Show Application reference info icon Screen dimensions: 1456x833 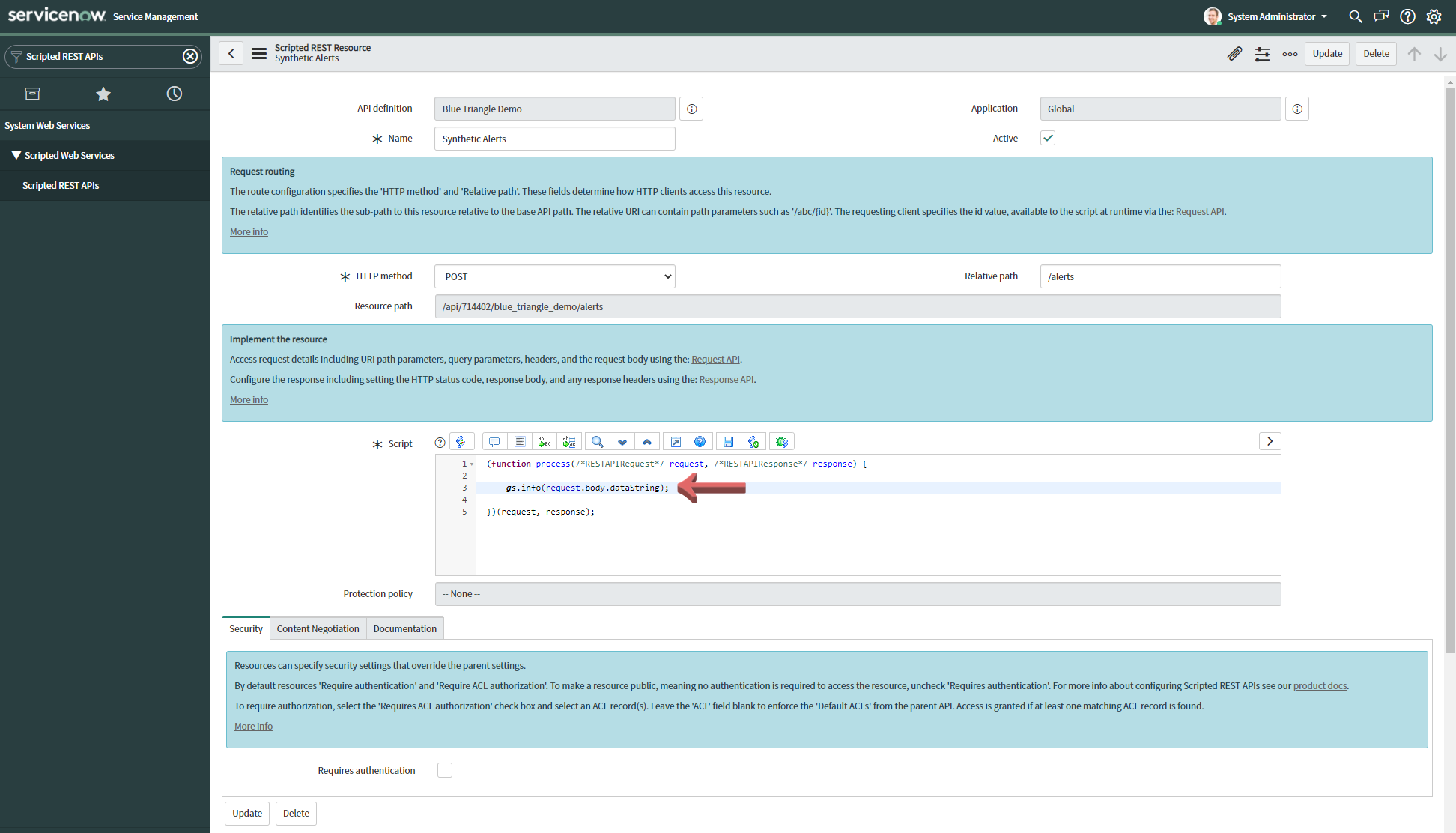pyautogui.click(x=1297, y=109)
